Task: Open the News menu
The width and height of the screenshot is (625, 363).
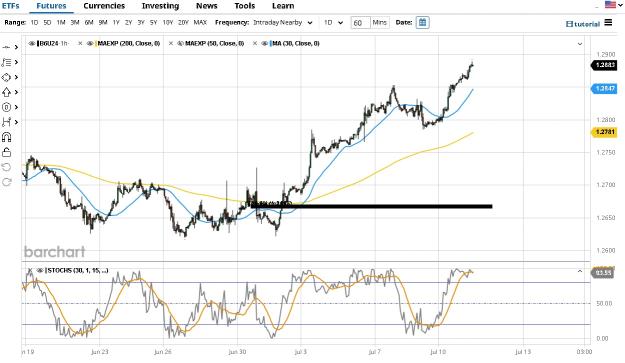Action: tap(206, 6)
